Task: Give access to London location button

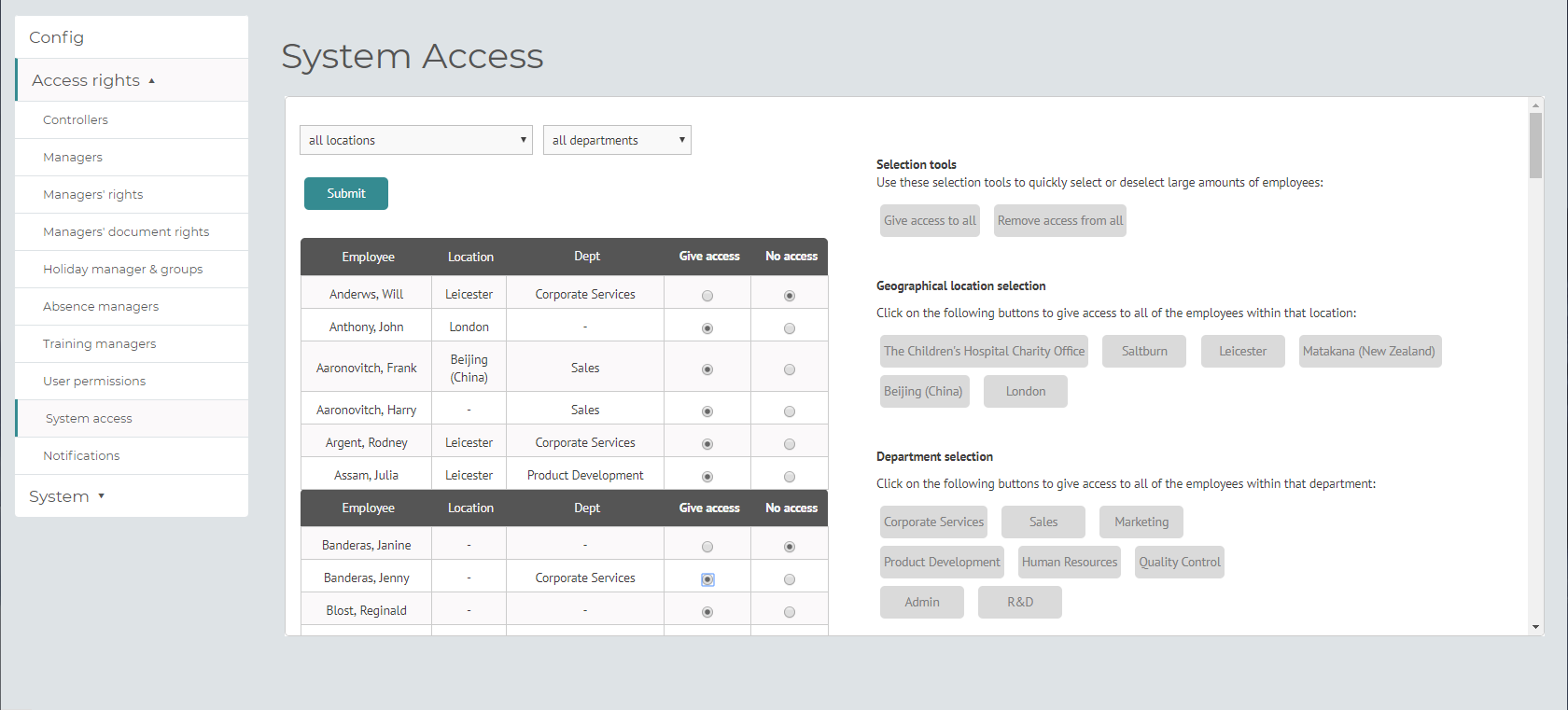Action: click(x=1026, y=391)
